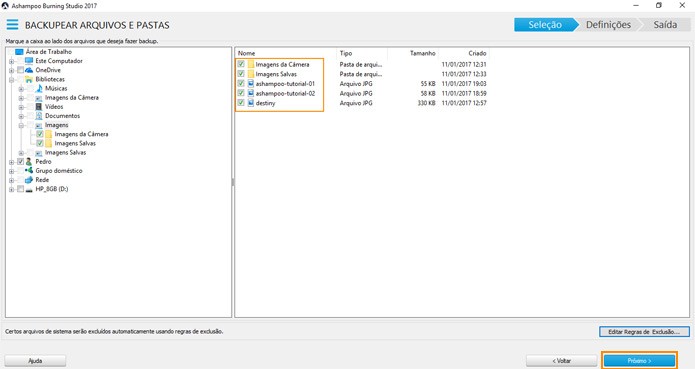The image size is (695, 369).
Task: Click the HP_8GB (D:) drive icon
Action: tap(29, 189)
